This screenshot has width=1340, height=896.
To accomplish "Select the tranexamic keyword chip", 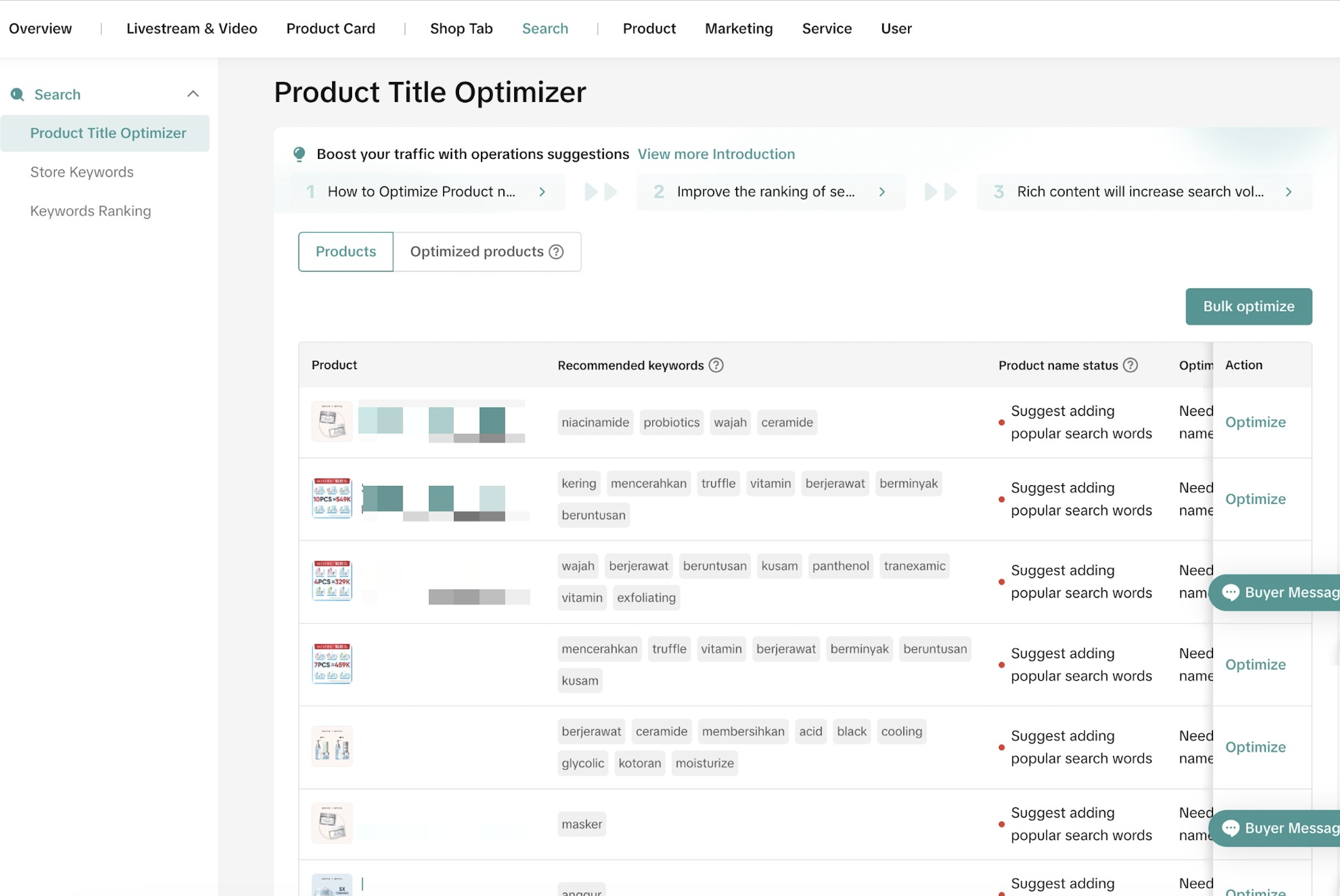I will tap(914, 566).
